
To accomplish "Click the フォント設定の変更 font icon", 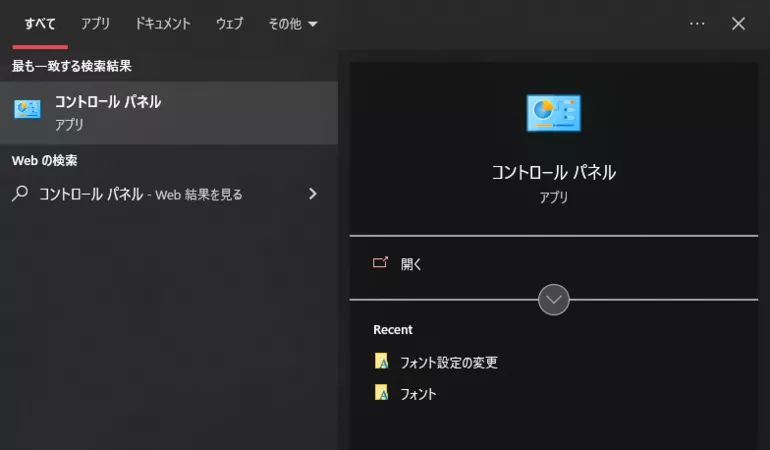I will click(382, 361).
